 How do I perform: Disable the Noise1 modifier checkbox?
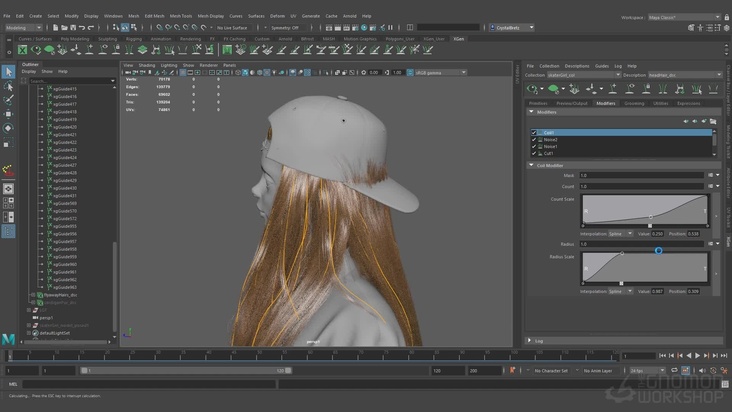[x=534, y=145]
